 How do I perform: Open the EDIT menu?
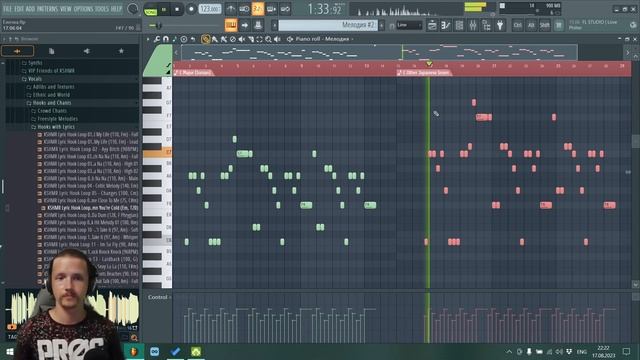tap(19, 9)
